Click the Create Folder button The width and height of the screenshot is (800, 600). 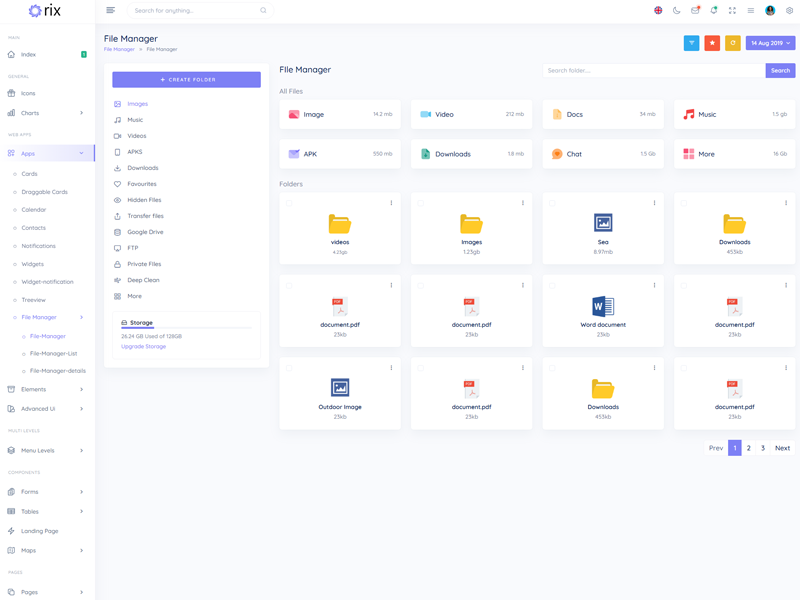point(186,79)
